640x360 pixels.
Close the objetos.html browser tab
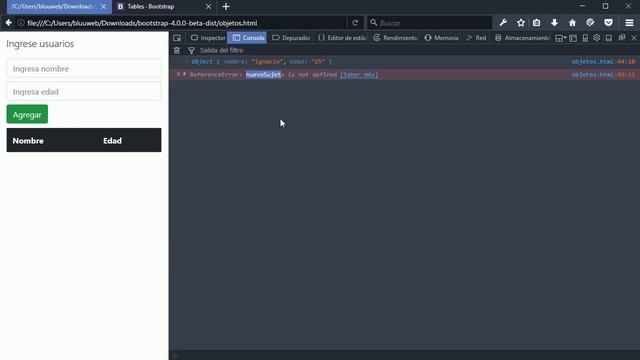pyautogui.click(x=103, y=7)
